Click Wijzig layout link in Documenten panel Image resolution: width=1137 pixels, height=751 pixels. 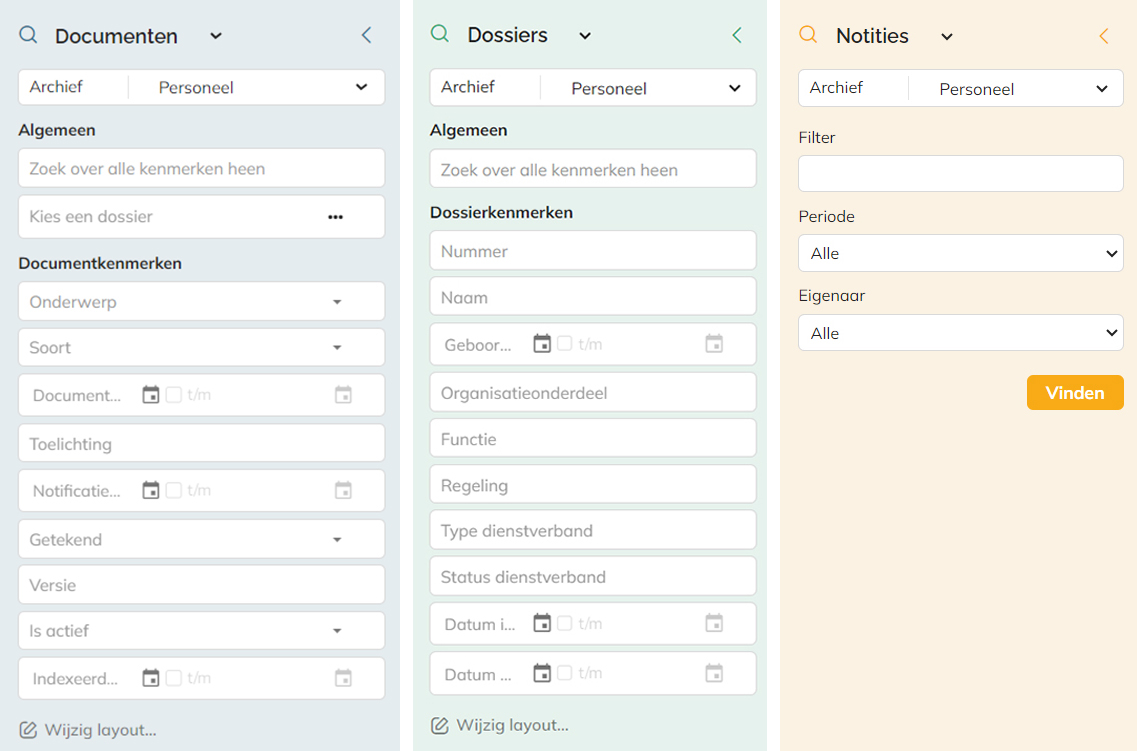(x=100, y=730)
